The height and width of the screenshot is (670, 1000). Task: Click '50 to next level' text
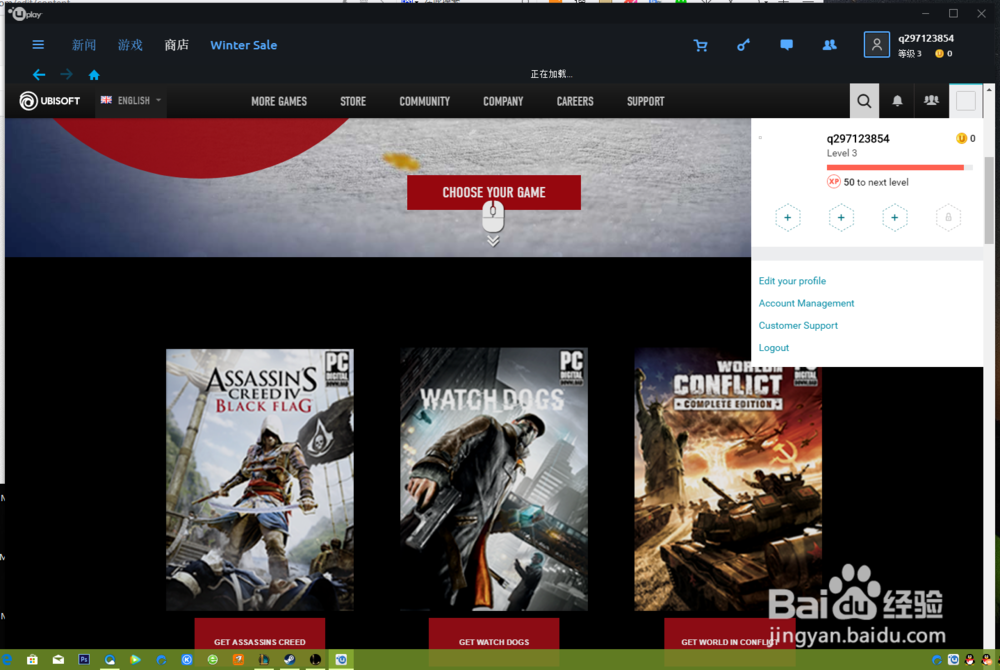click(876, 182)
